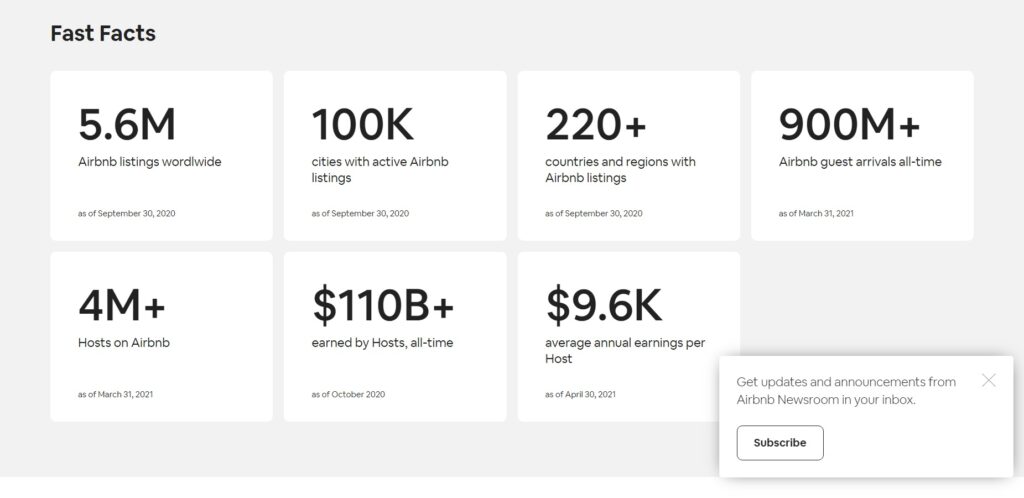Viewport: 1024px width, 498px height.
Task: Click the 4M+ Hosts on Airbnb card
Action: (161, 337)
